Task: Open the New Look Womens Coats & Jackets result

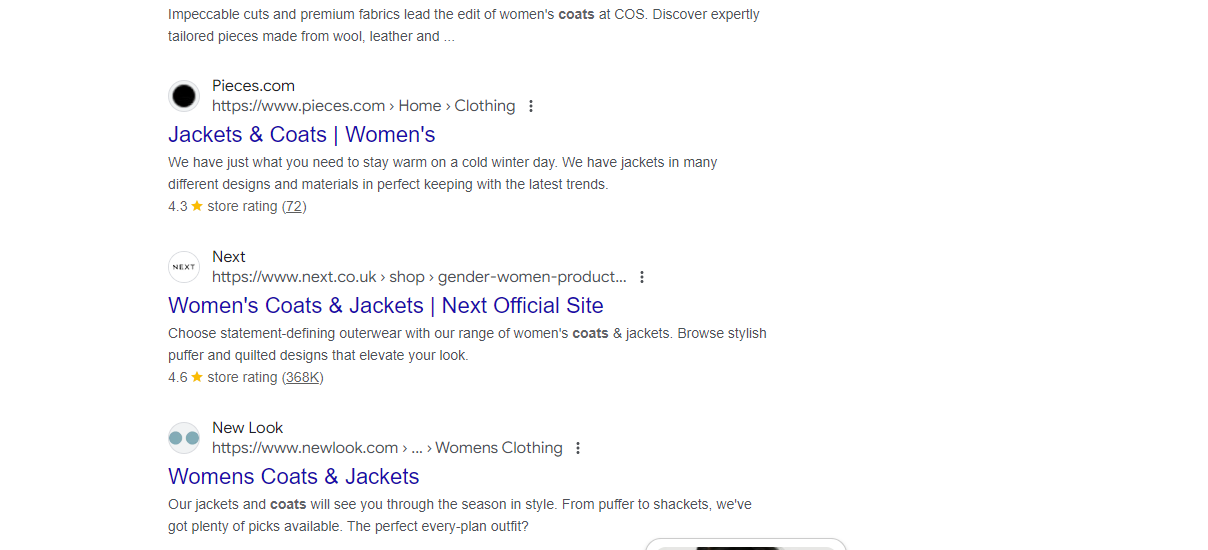Action: pos(294,476)
